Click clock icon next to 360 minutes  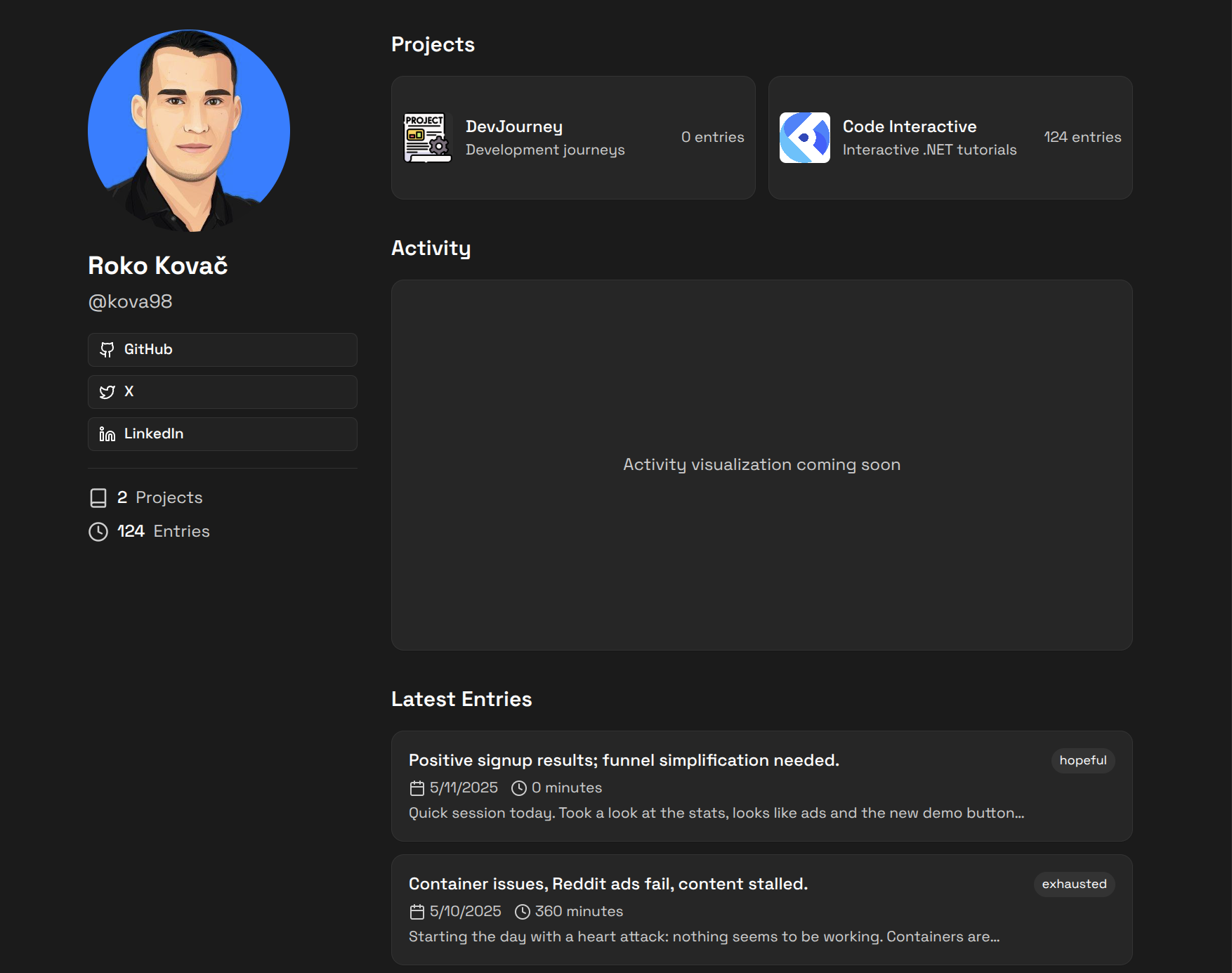[523, 912]
